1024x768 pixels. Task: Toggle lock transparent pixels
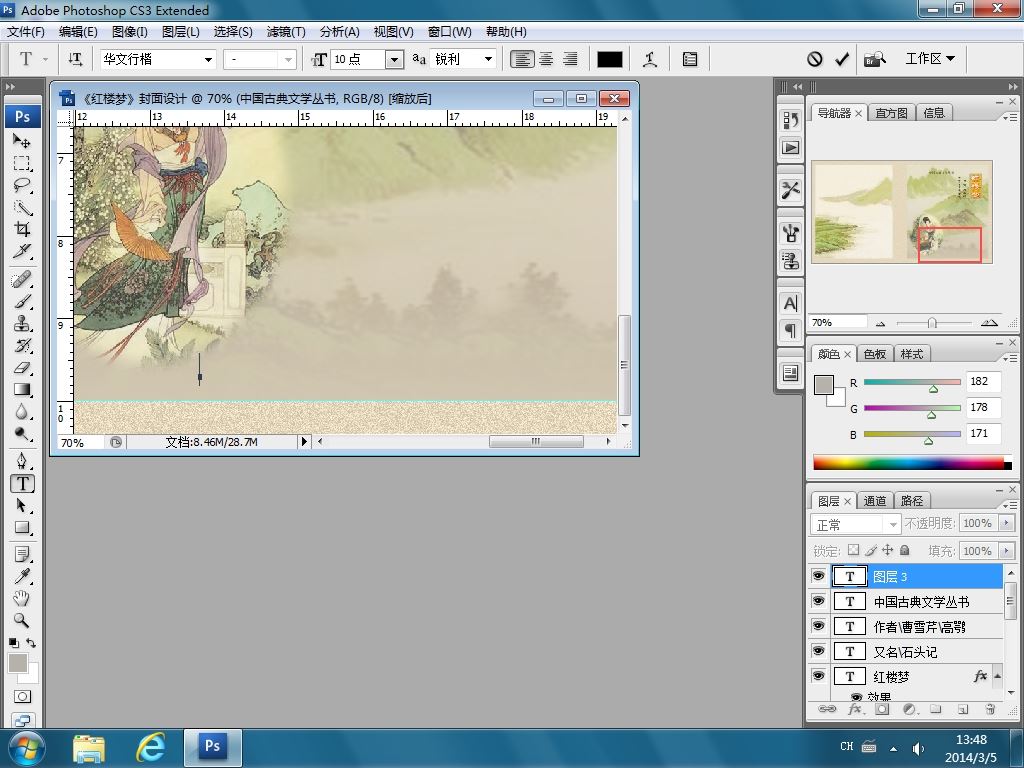click(x=853, y=550)
